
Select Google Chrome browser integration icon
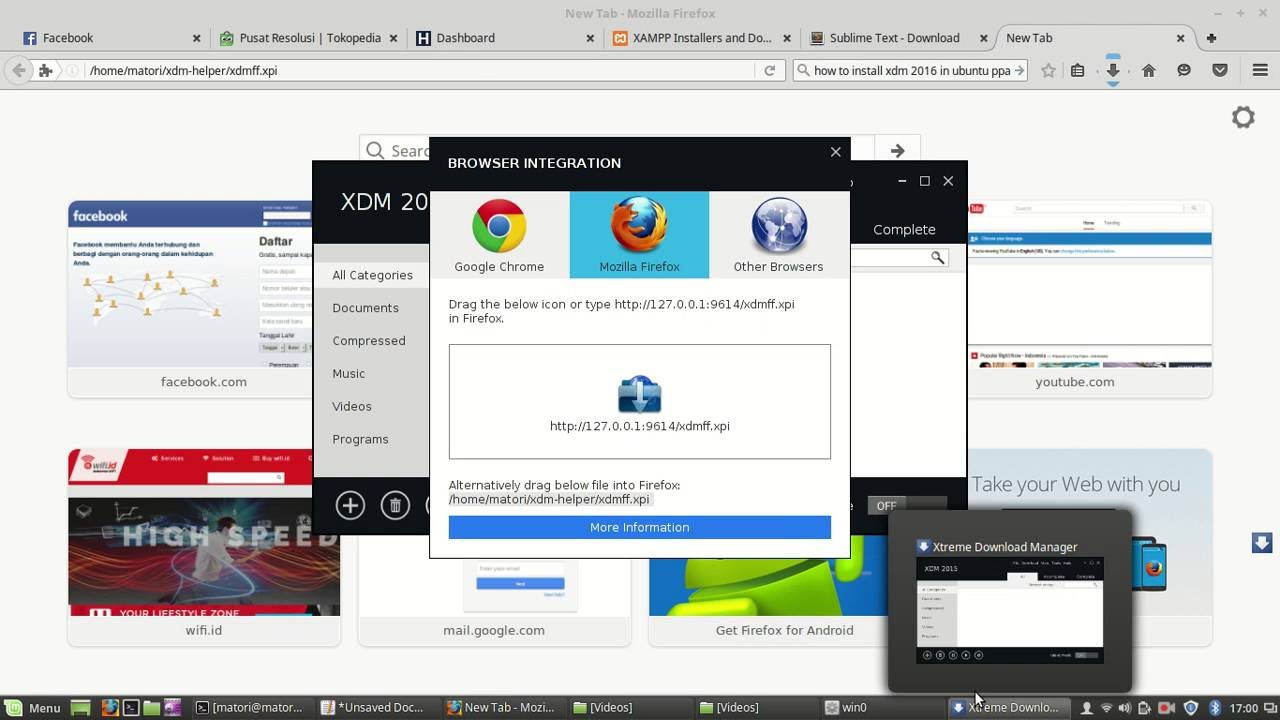[499, 235]
